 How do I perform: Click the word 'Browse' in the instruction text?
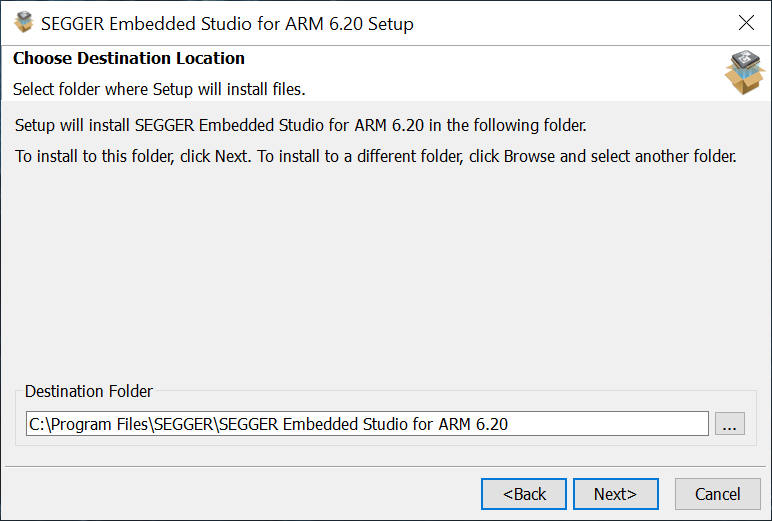coord(530,157)
